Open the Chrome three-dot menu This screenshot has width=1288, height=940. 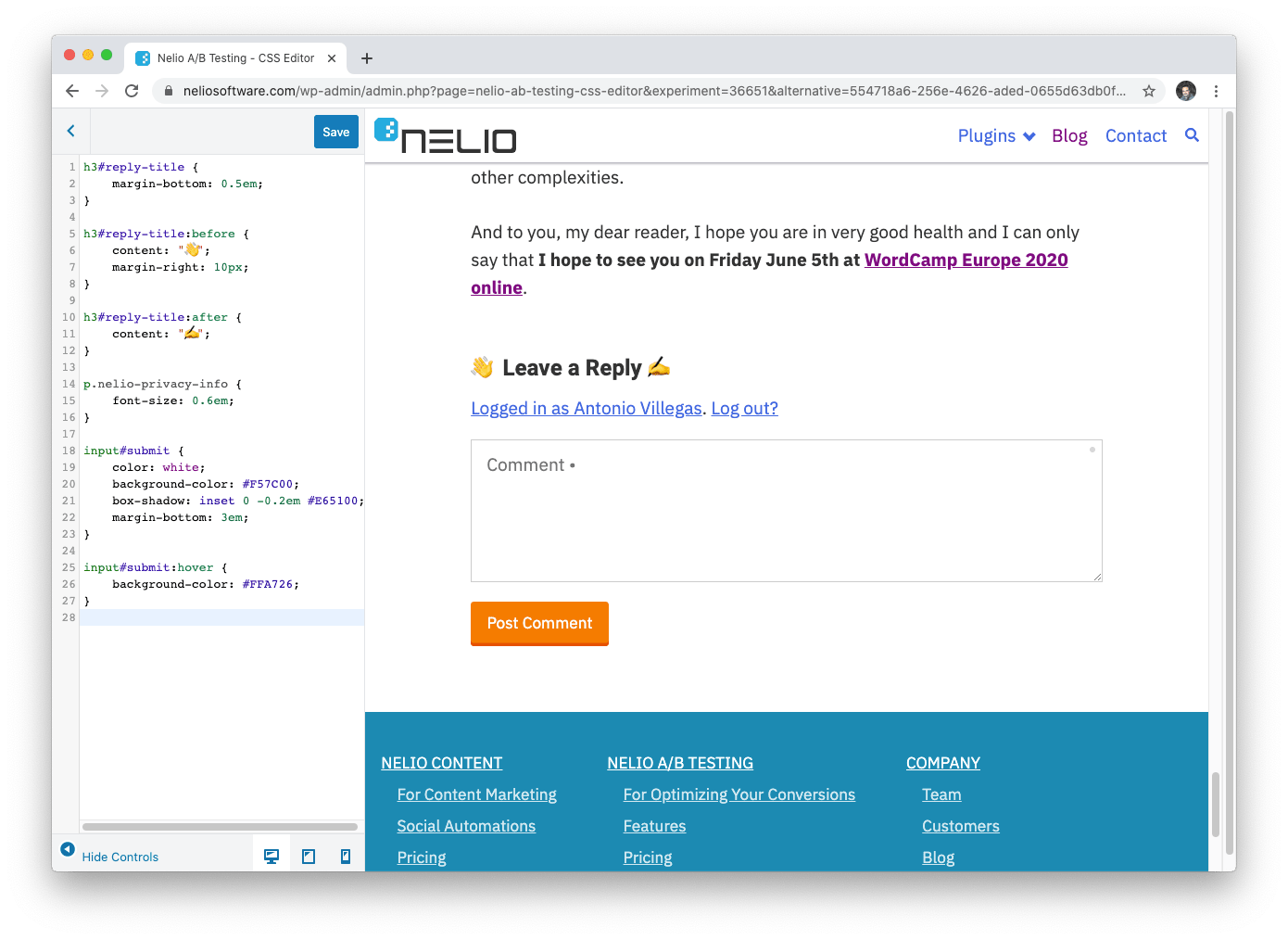(x=1216, y=91)
